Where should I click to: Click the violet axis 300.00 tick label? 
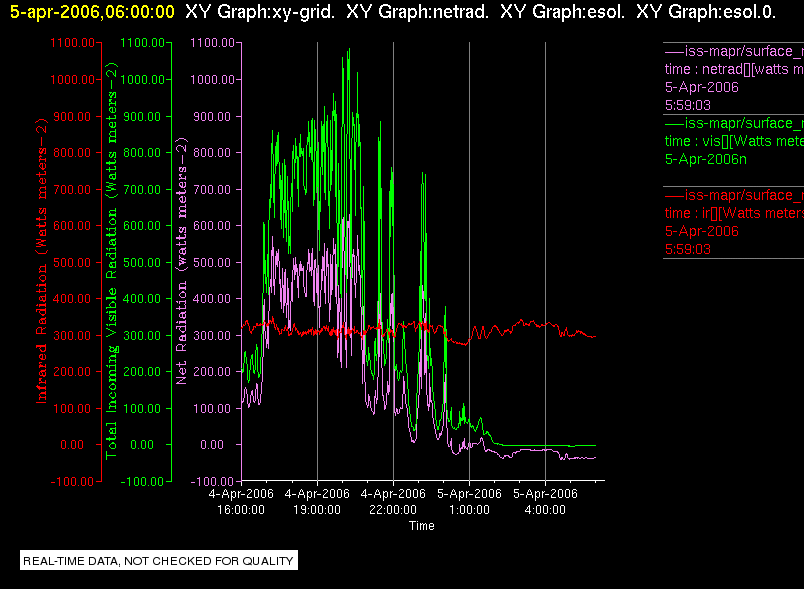[x=212, y=336]
